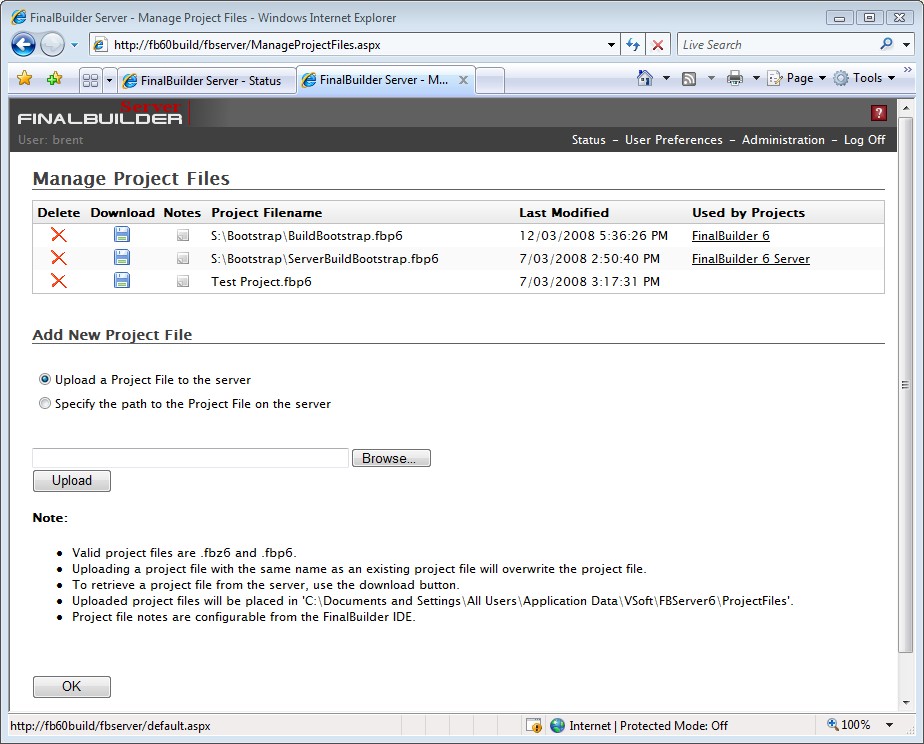Screen dimensions: 924x744
Task: Open the Print options dropdown arrow
Action: (756, 78)
